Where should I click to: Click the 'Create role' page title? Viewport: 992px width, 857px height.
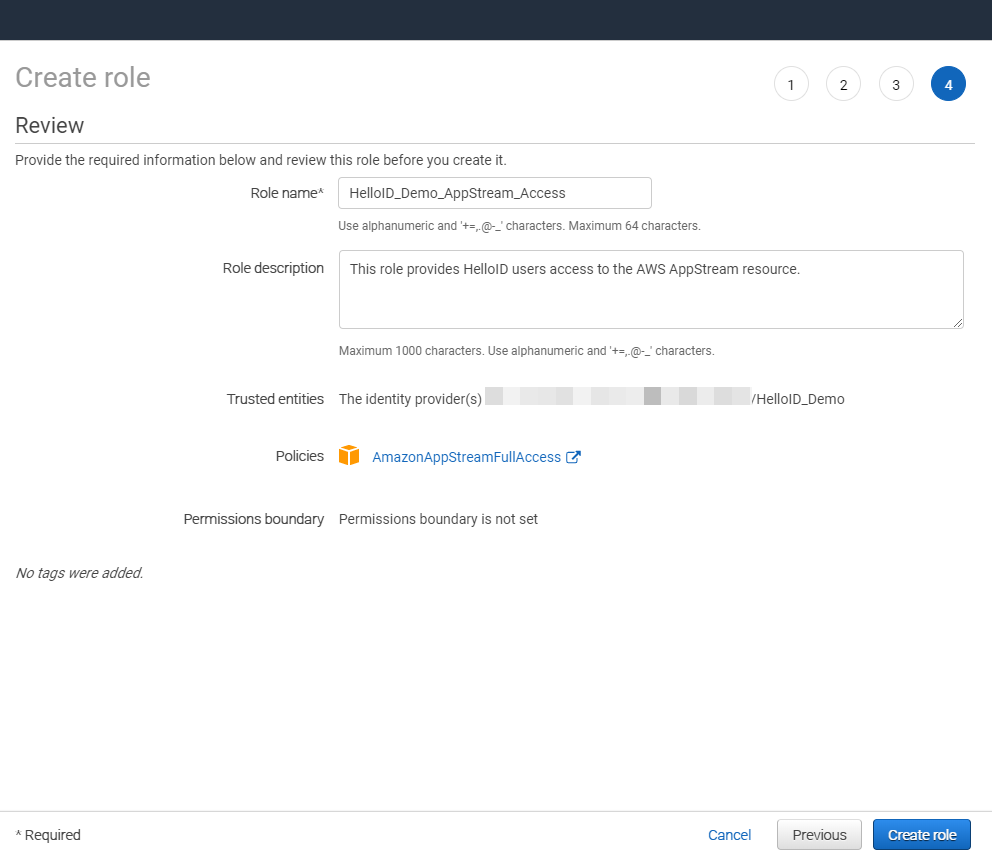(x=83, y=78)
